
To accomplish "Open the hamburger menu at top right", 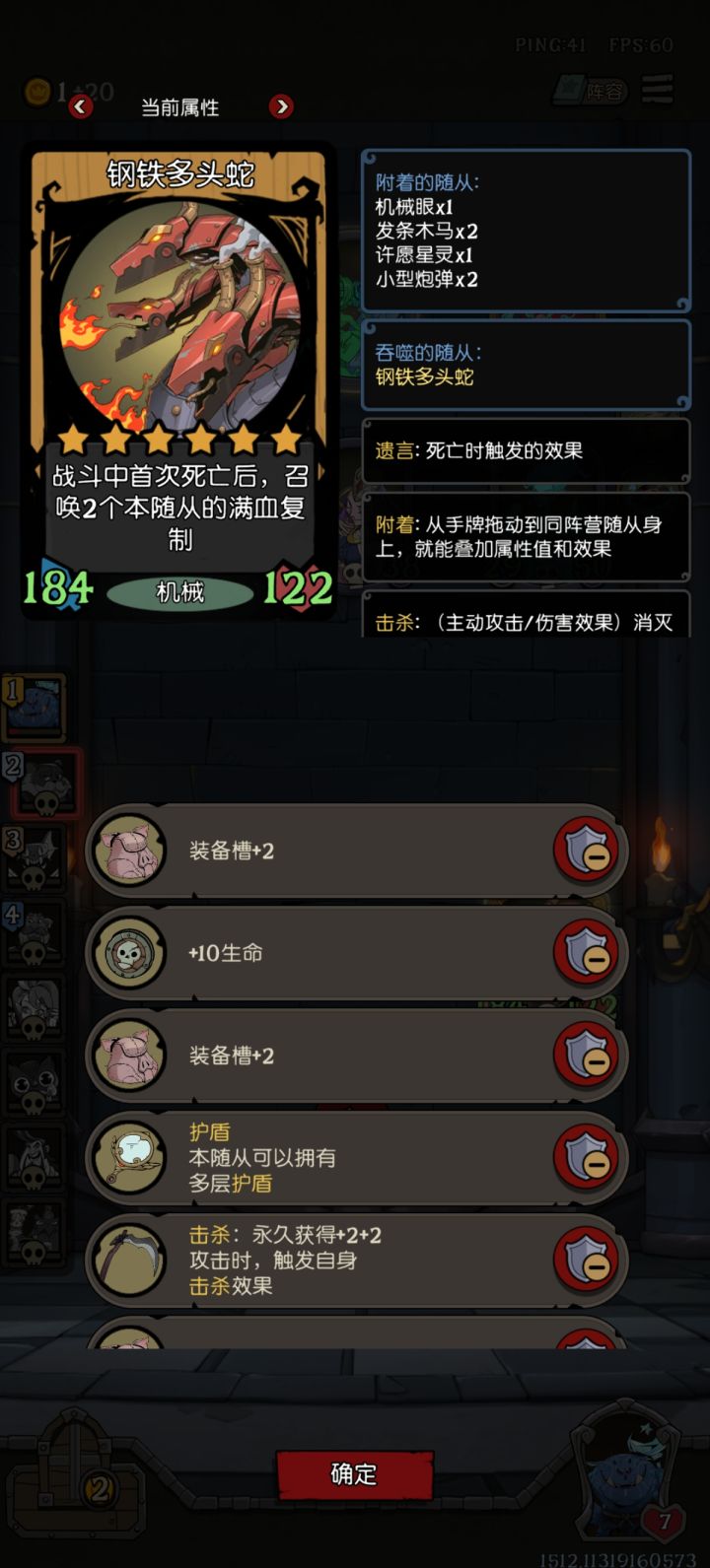I will pyautogui.click(x=658, y=89).
